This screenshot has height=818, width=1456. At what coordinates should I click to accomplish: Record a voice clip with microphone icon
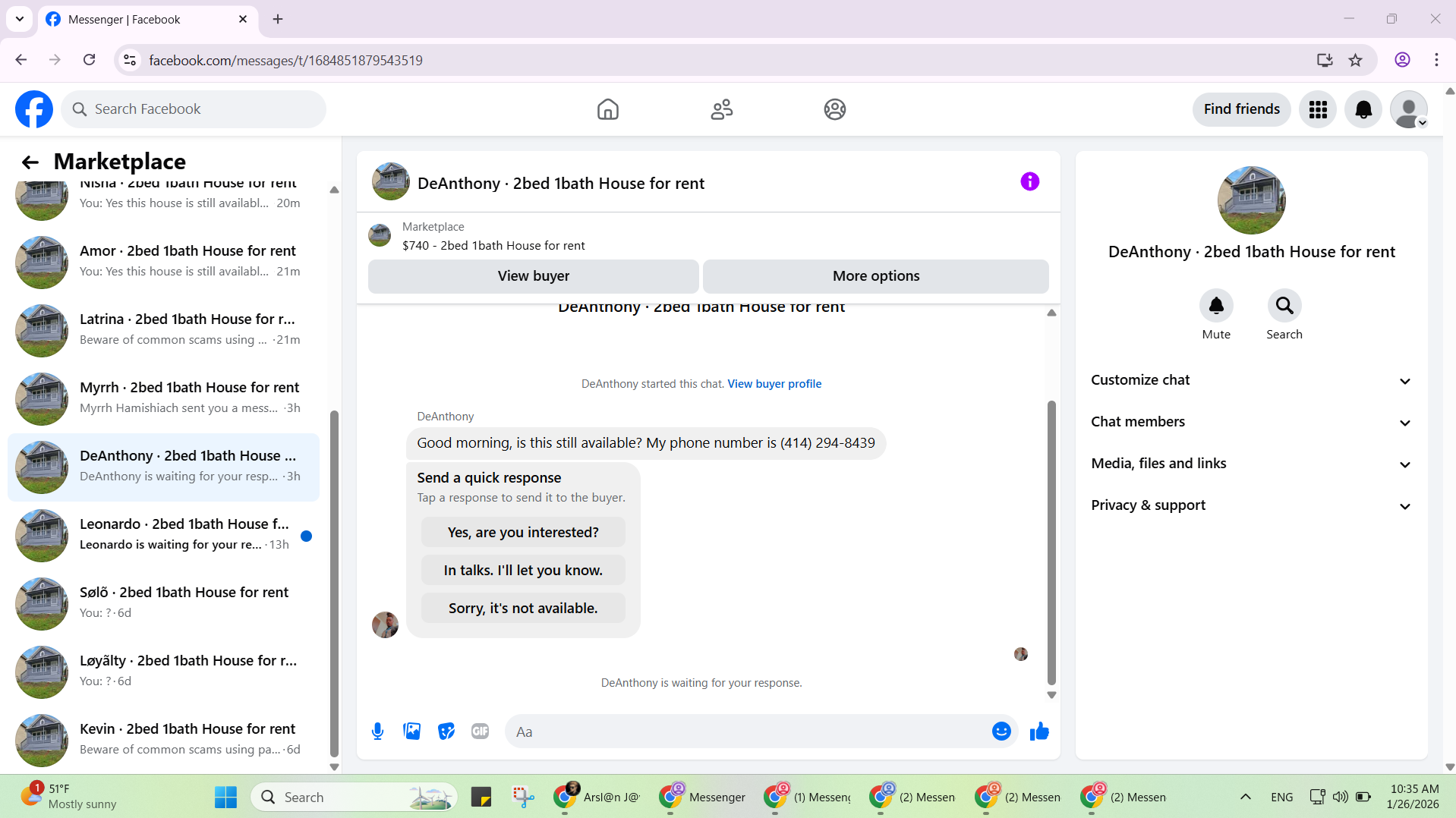[377, 731]
